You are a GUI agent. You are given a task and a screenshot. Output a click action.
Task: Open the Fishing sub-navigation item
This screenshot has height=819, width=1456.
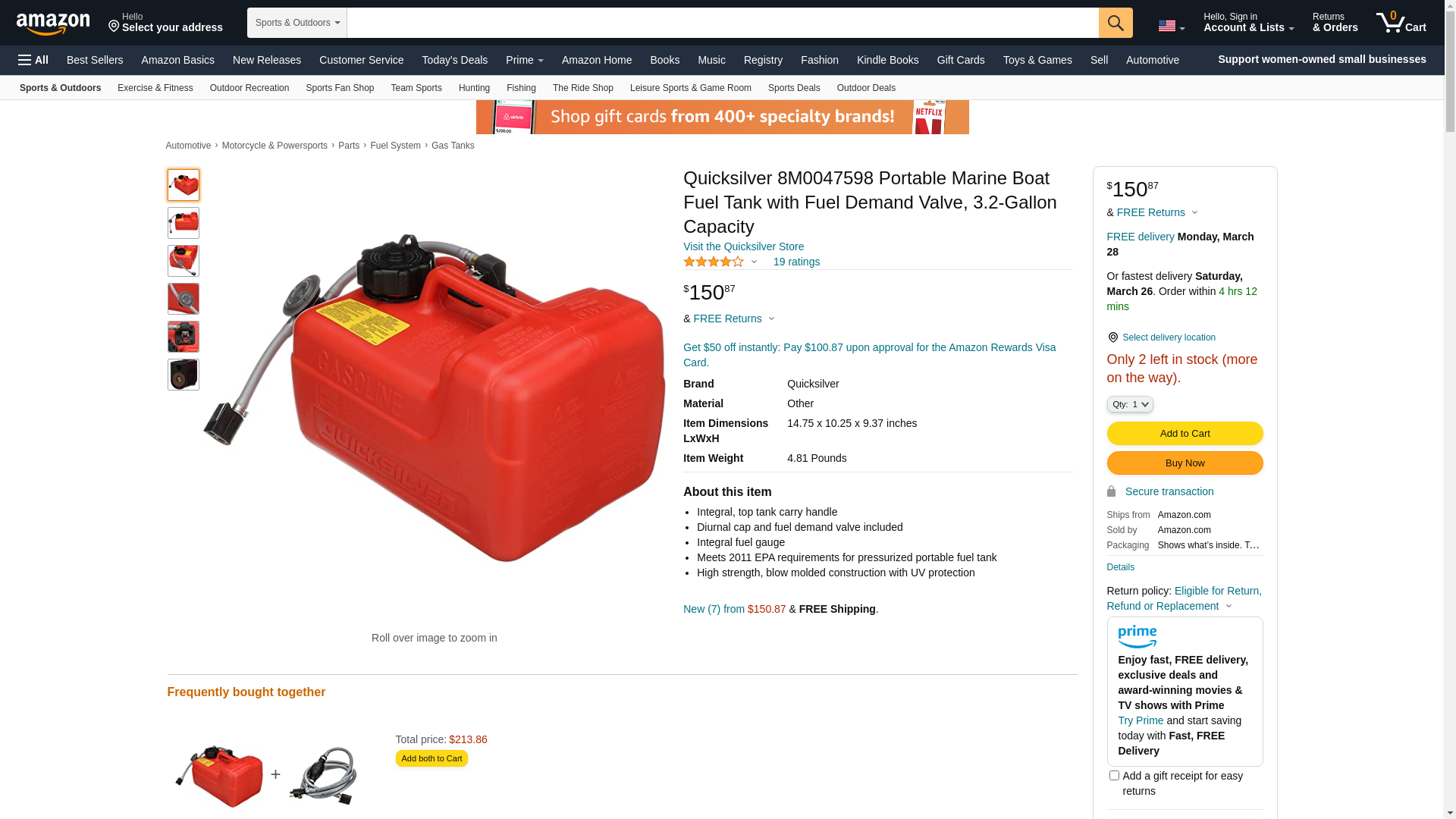click(x=521, y=88)
